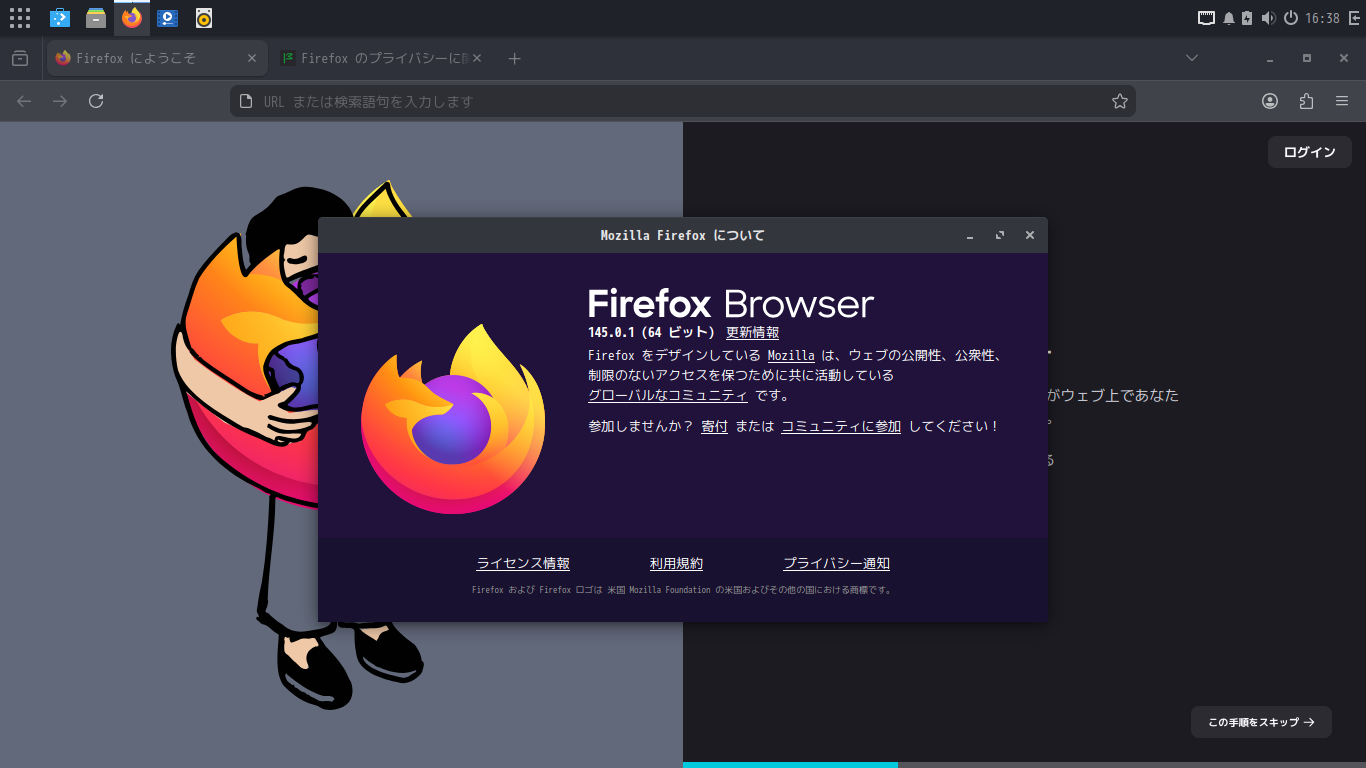Bookmark this page with the star icon
This screenshot has width=1366, height=768.
(x=1120, y=101)
